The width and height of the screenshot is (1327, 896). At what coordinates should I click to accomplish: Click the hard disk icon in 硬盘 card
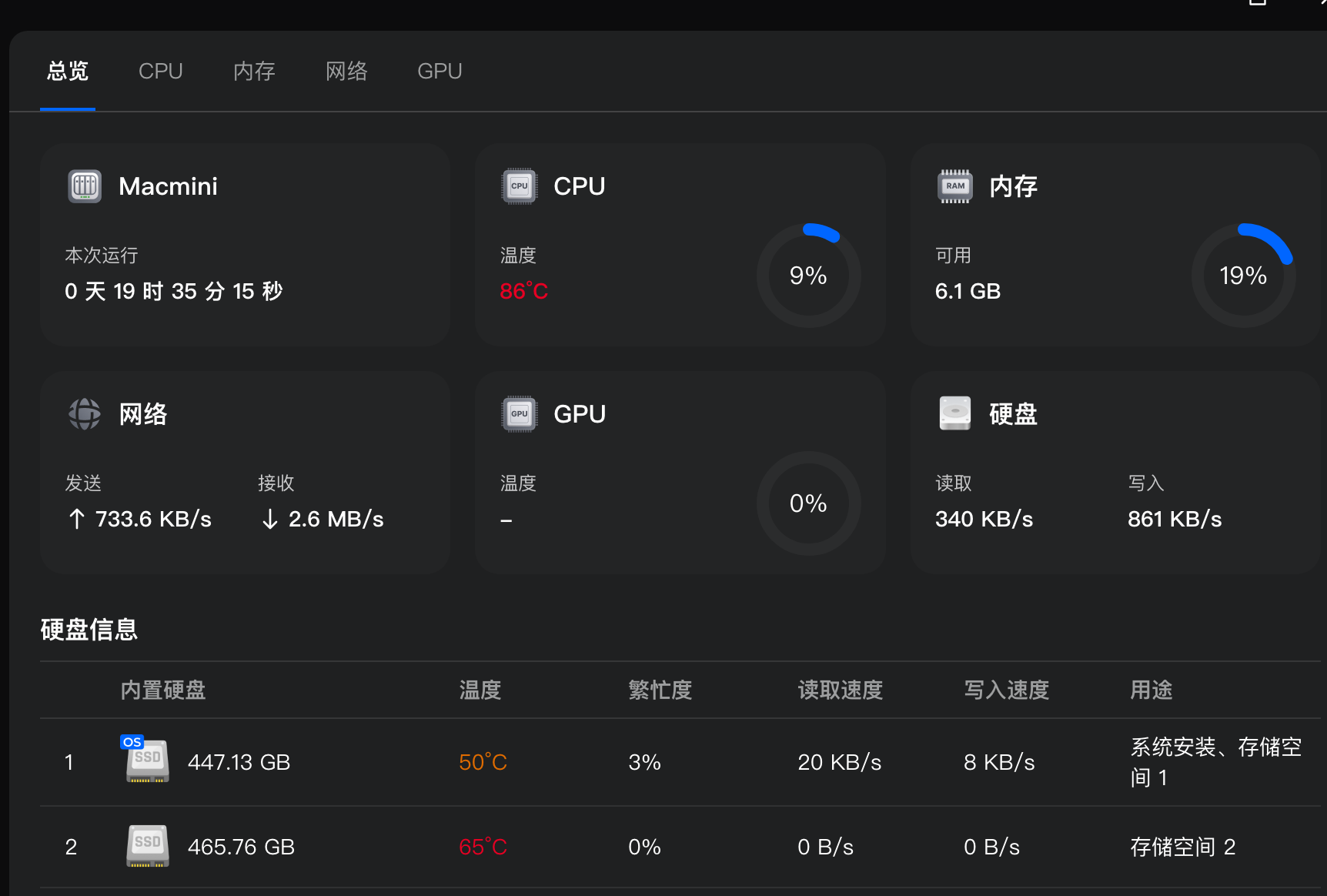click(x=955, y=414)
